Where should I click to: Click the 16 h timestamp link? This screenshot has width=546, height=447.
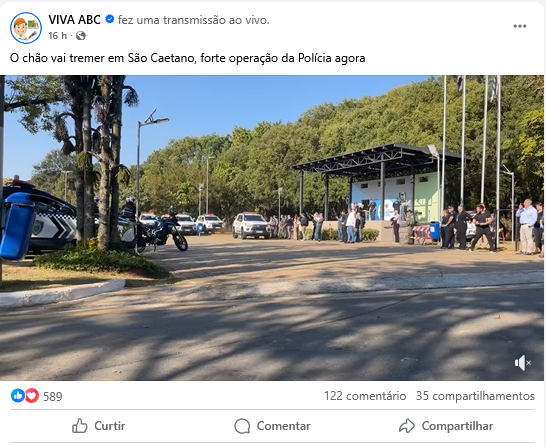[x=57, y=36]
